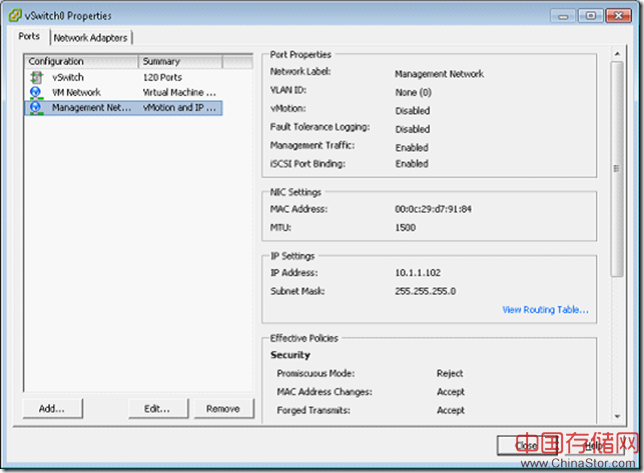Click the 120 Ports summary cell
The height and width of the screenshot is (473, 644).
coord(163,77)
